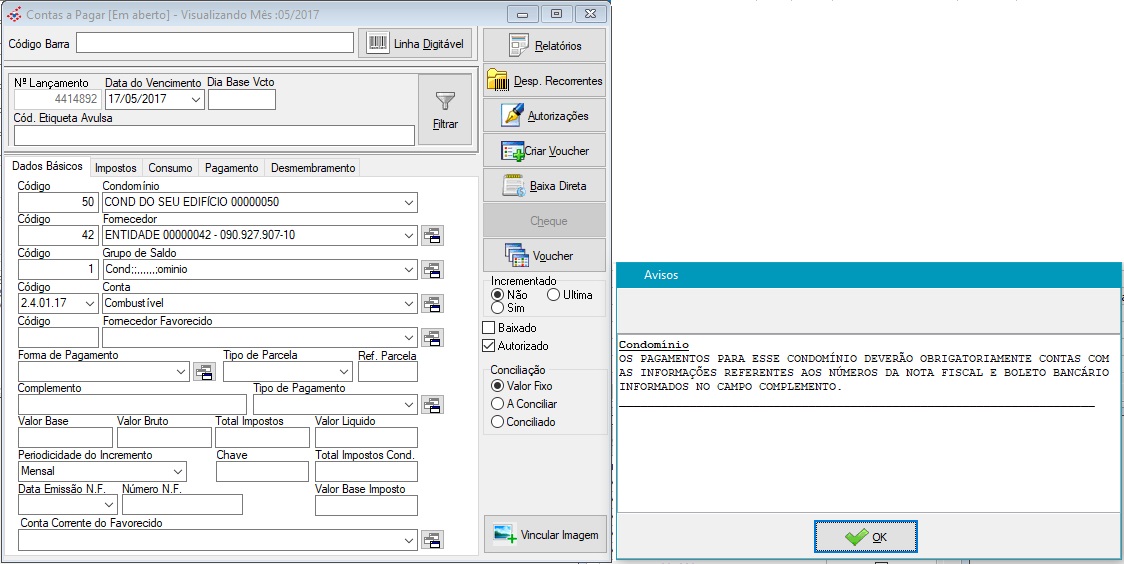This screenshot has width=1124, height=564.
Task: Open the Desmembramento tab
Action: [x=312, y=168]
